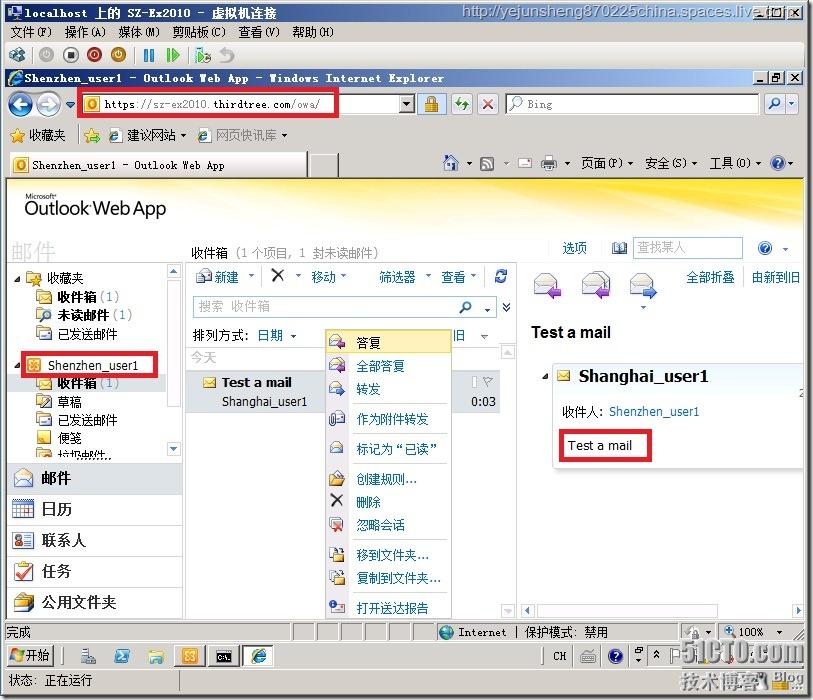Collapse the Shanghai_user1 message header
813x700 pixels.
pyautogui.click(x=545, y=376)
